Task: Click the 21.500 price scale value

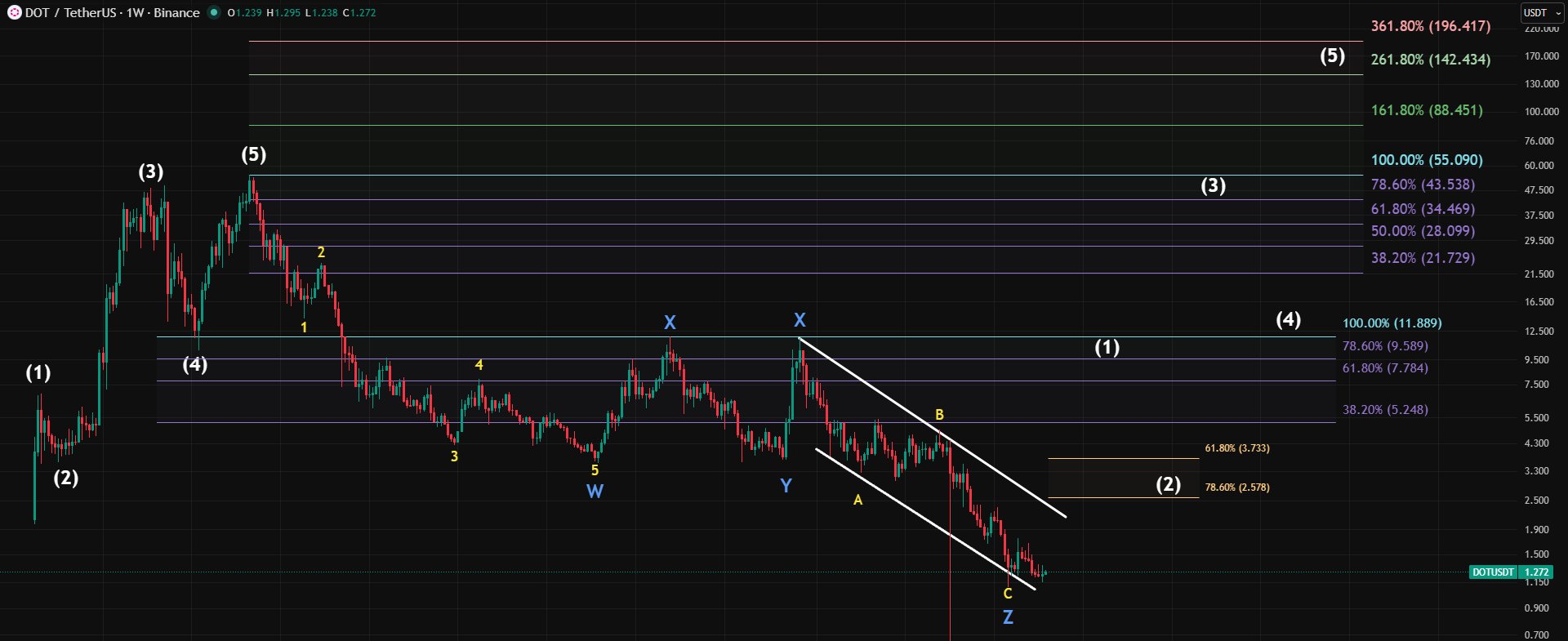Action: [1539, 274]
